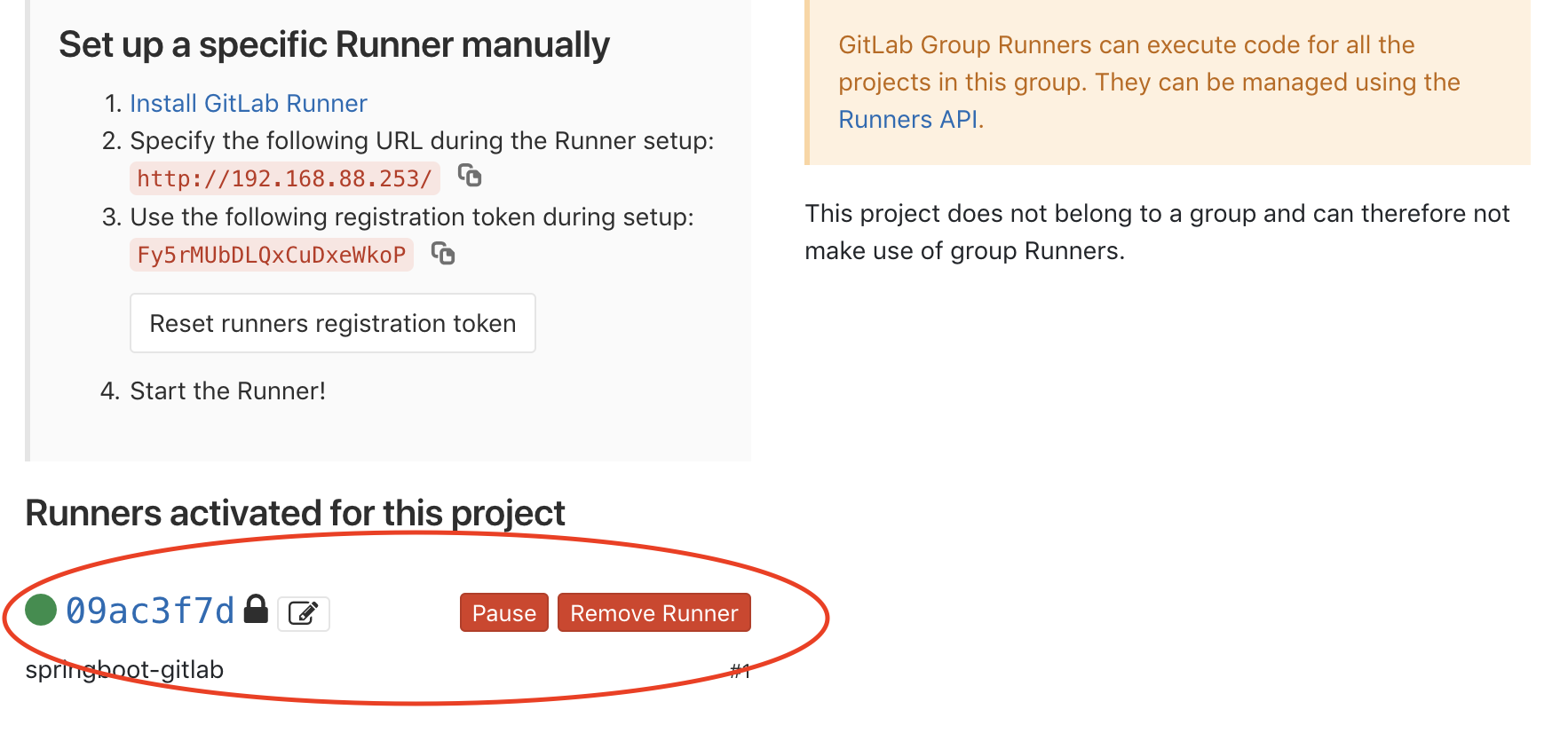
Task: Click the springboot-gitlab runner description
Action: pyautogui.click(x=124, y=669)
